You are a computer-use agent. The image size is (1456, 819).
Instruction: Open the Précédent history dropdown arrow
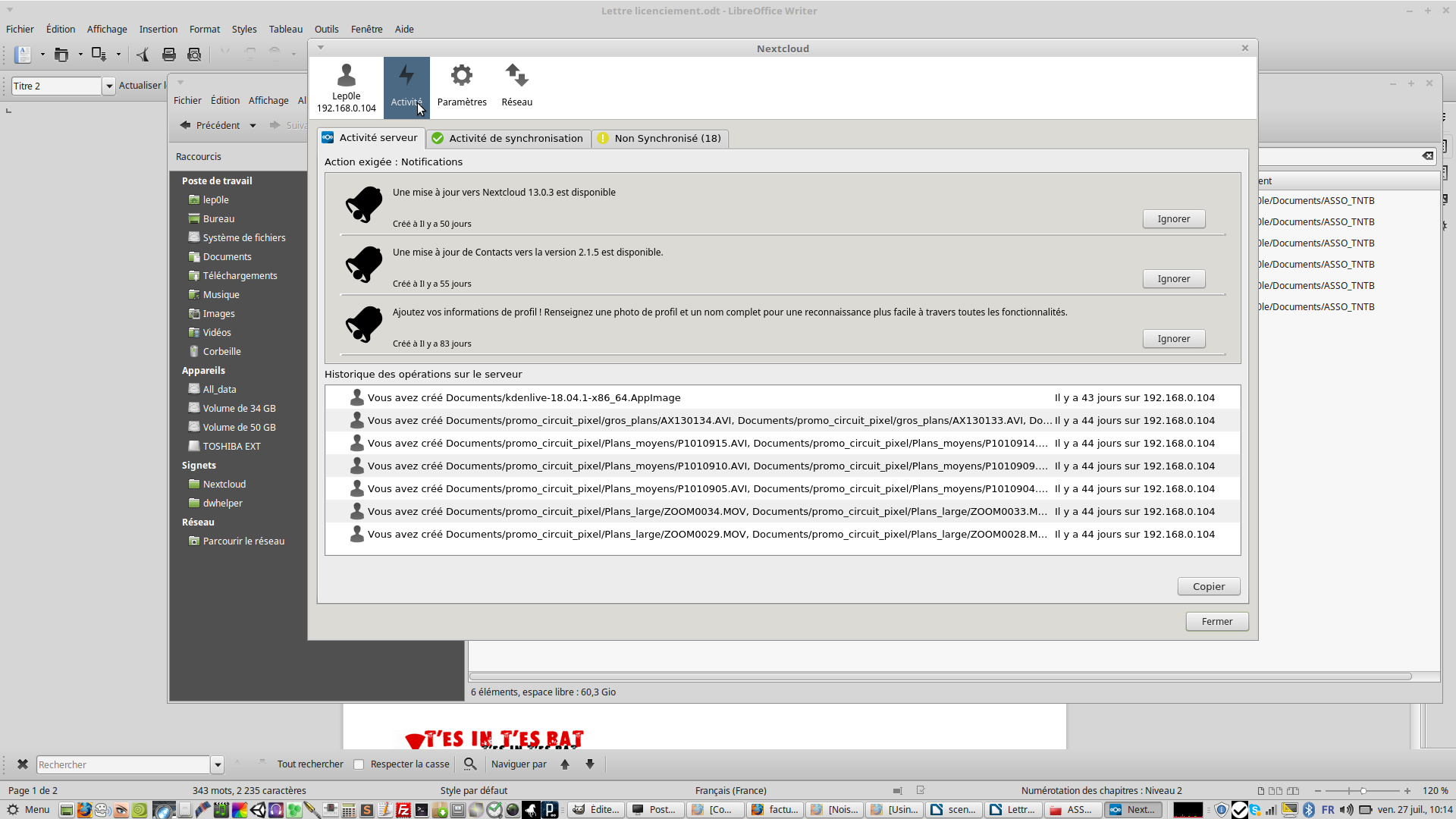(x=253, y=125)
